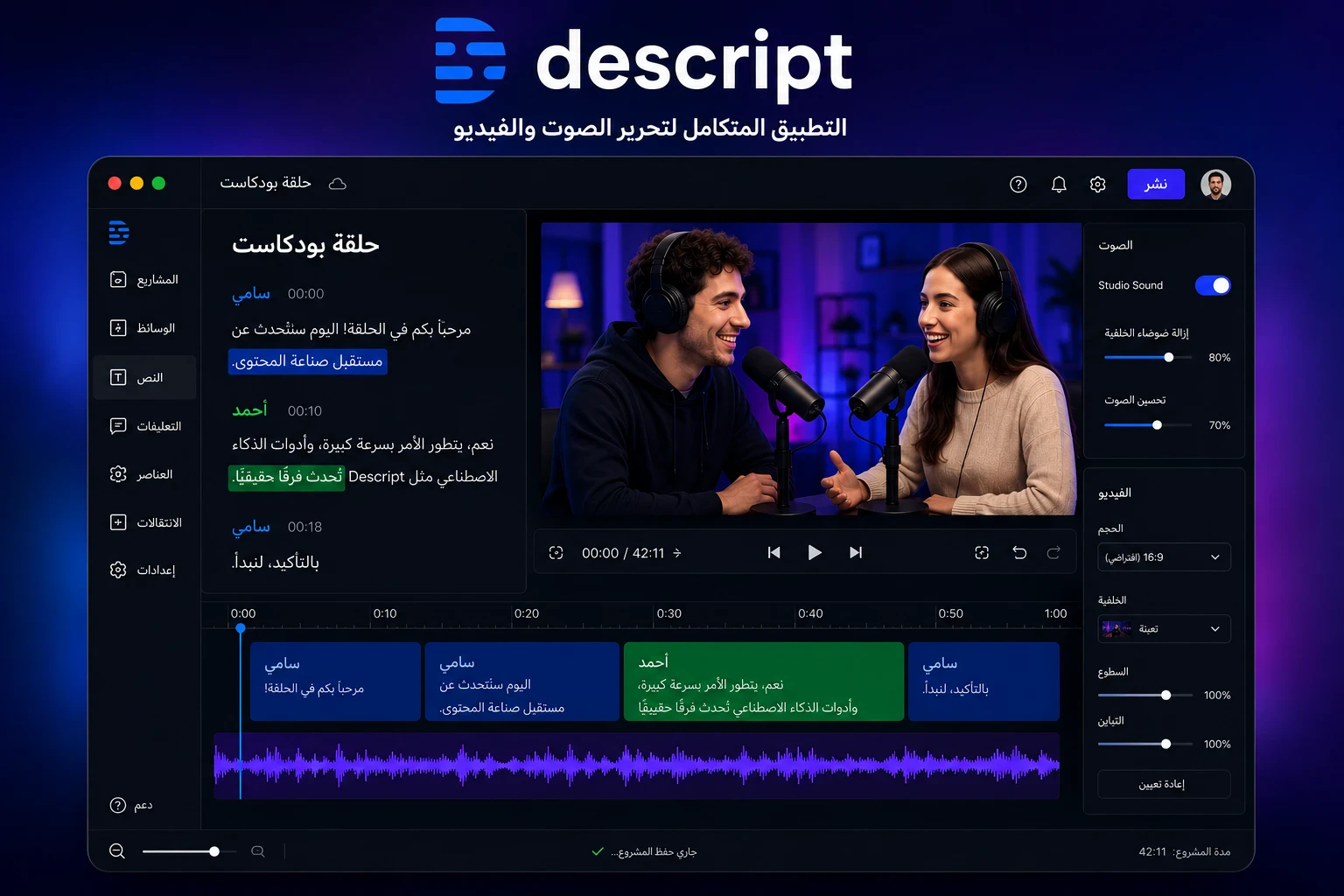1344x896 pixels.
Task: Click the Descript logo in the sidebar
Action: [x=119, y=232]
